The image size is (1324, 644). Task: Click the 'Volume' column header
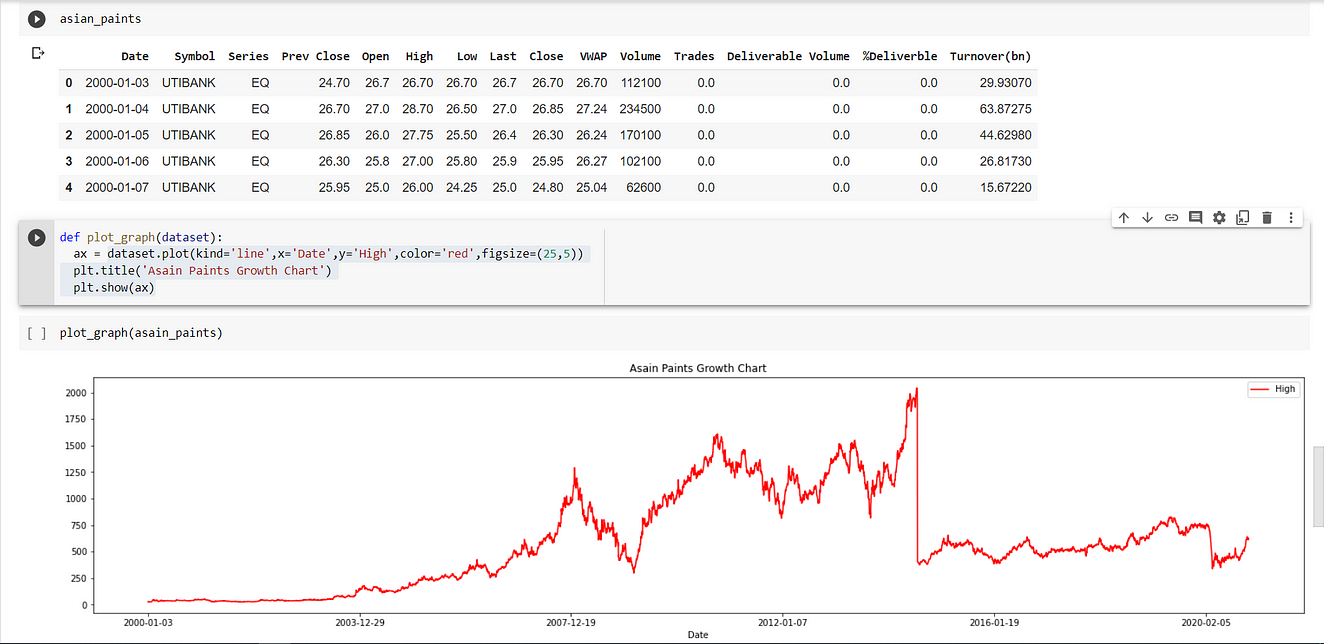pos(640,57)
